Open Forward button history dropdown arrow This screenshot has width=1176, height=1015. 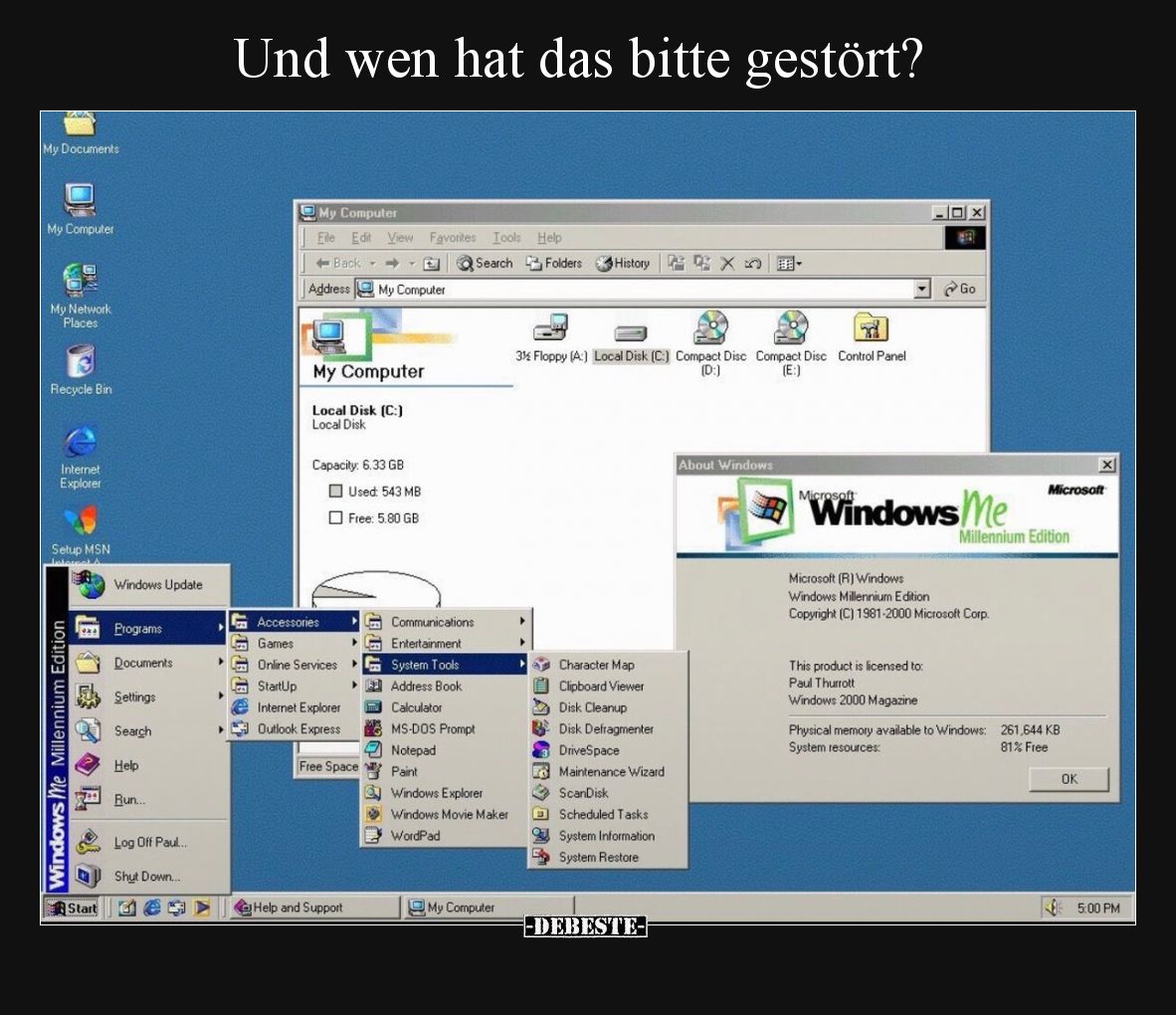pyautogui.click(x=412, y=264)
